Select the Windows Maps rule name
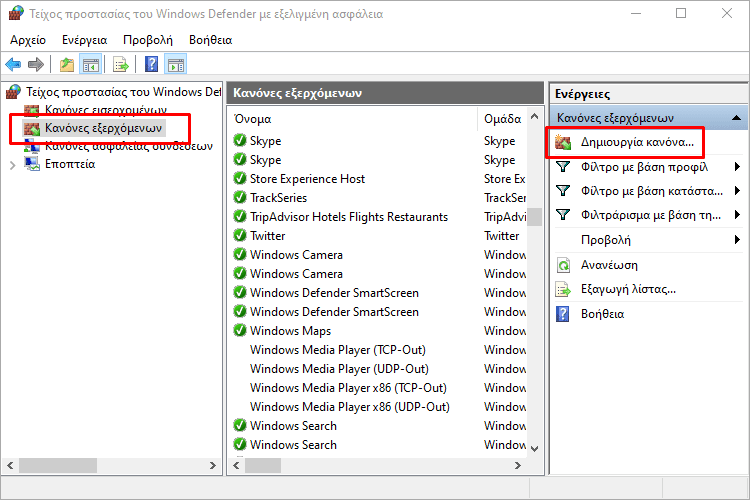This screenshot has width=750, height=500. (x=290, y=331)
